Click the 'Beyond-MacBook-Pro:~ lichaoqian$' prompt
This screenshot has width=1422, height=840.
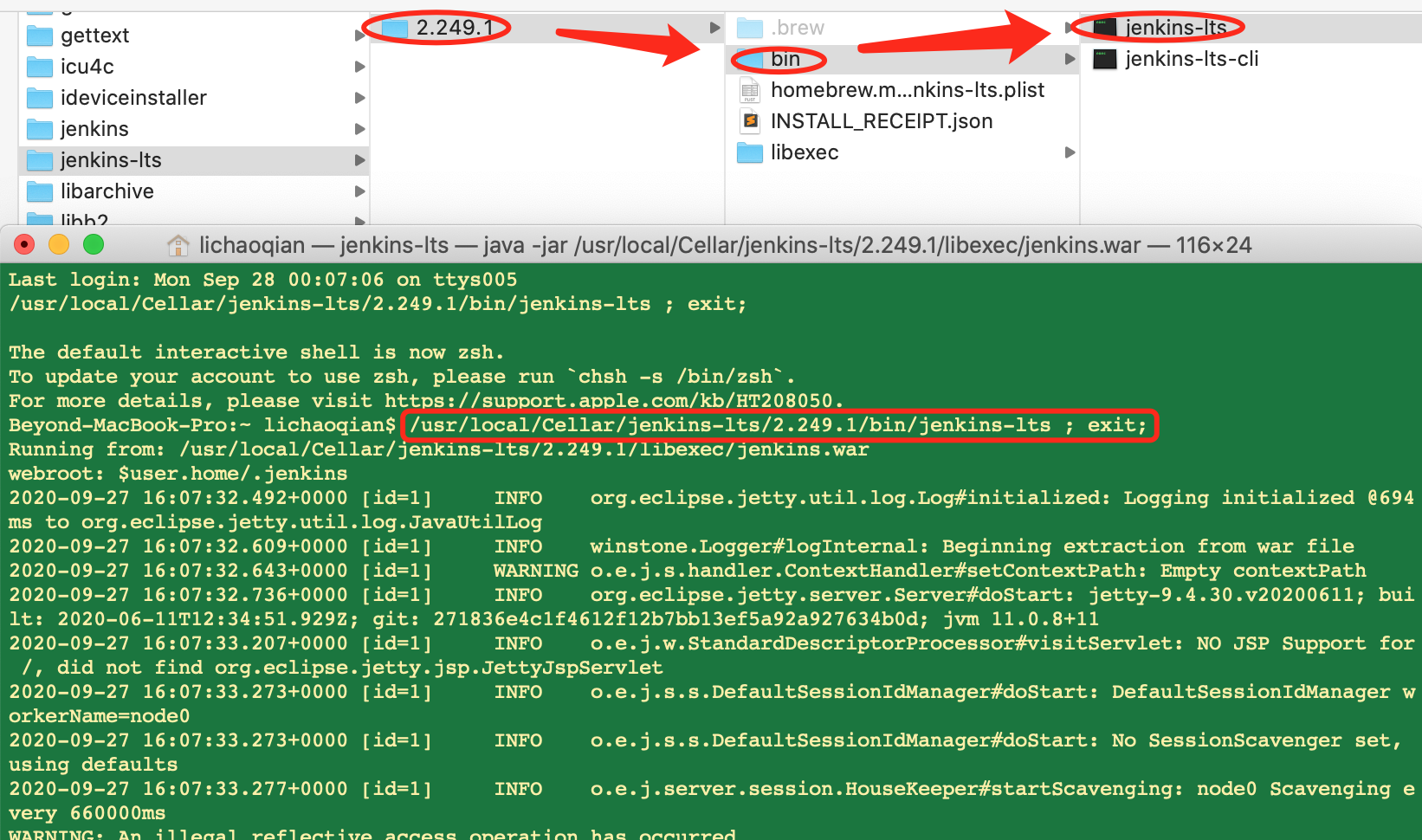203,425
